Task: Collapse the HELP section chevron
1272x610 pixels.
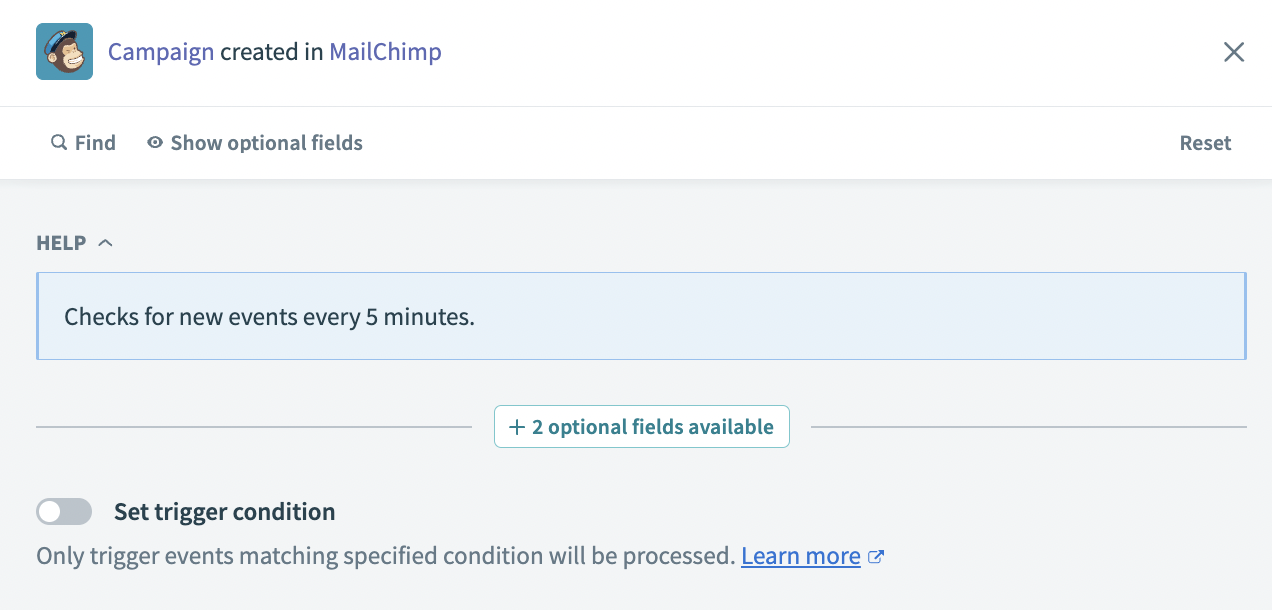Action: pyautogui.click(x=105, y=243)
